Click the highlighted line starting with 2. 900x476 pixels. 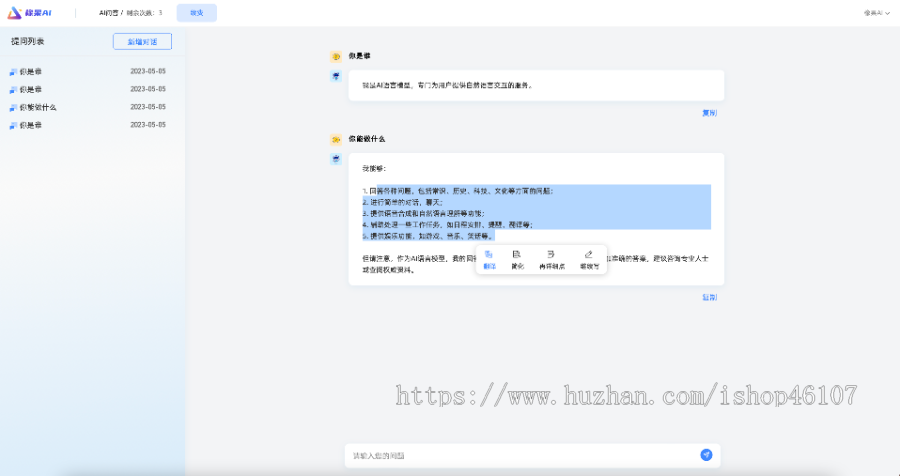(x=405, y=202)
